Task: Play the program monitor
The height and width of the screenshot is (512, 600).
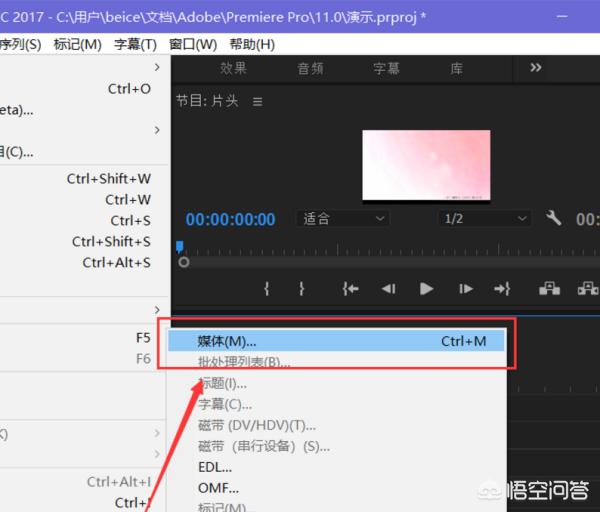Action: [x=426, y=289]
